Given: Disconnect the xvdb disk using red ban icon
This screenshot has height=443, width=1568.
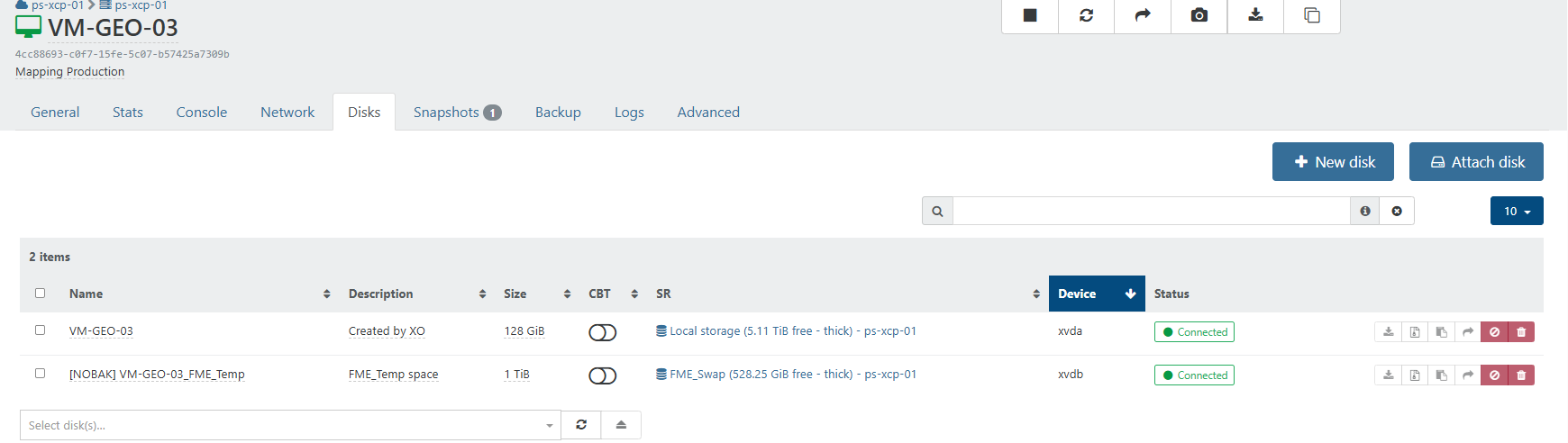Looking at the screenshot, I should 1494,375.
